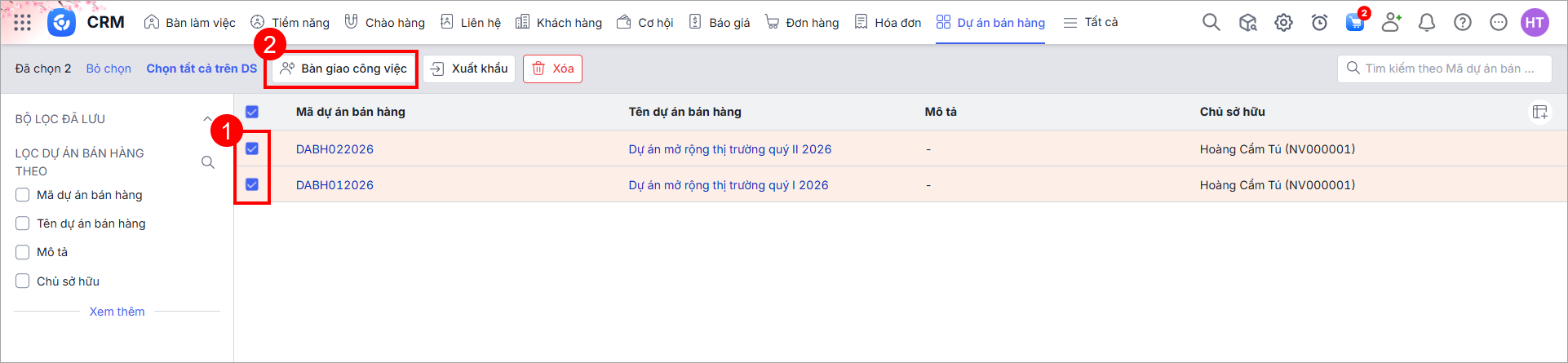Go to the Báo giá tab
Image resolution: width=1568 pixels, height=363 pixels.
[x=720, y=23]
